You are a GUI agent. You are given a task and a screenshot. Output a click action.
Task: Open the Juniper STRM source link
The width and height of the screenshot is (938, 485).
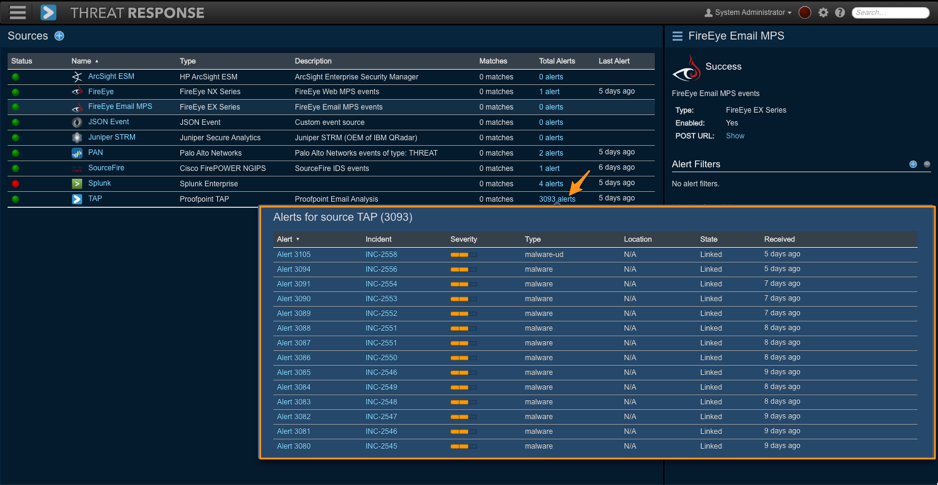coord(112,137)
